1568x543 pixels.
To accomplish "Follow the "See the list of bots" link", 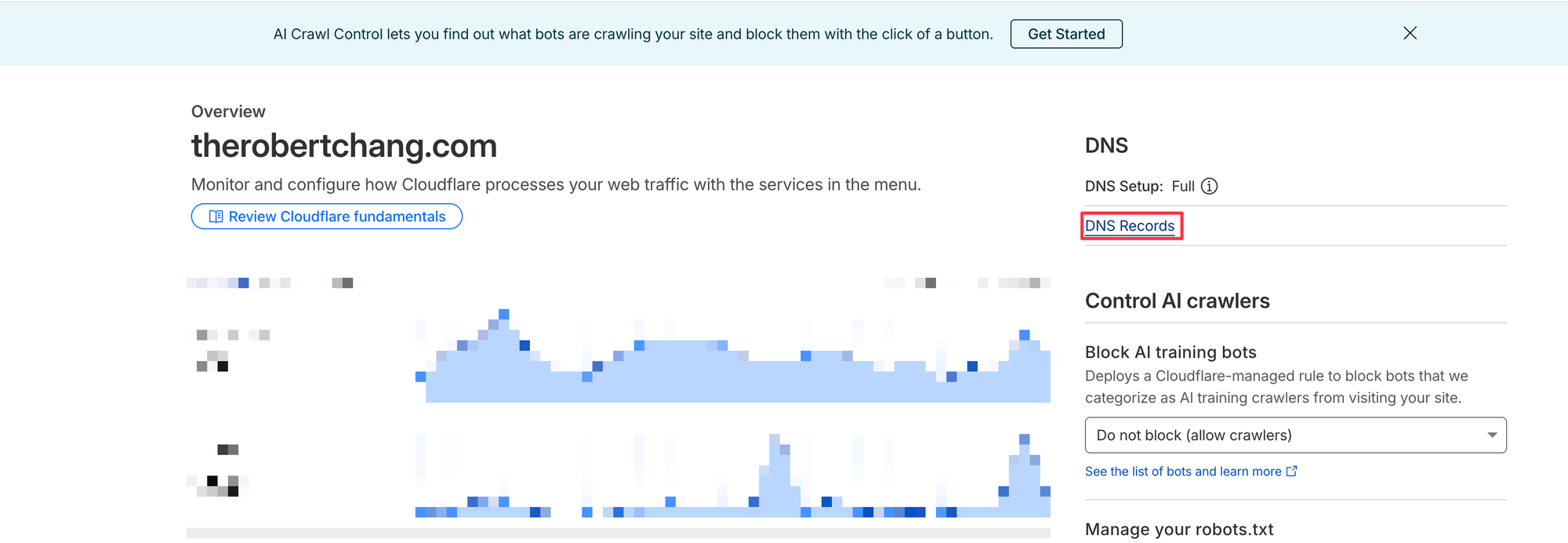I will pos(1182,471).
